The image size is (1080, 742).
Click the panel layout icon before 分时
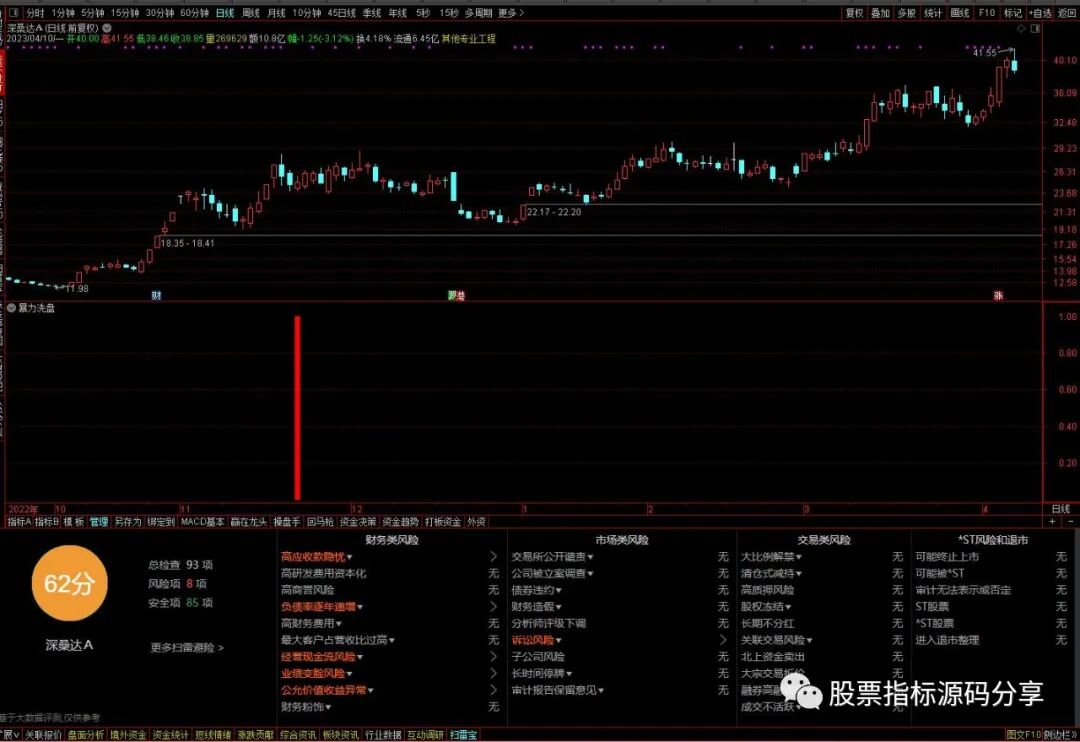point(13,12)
